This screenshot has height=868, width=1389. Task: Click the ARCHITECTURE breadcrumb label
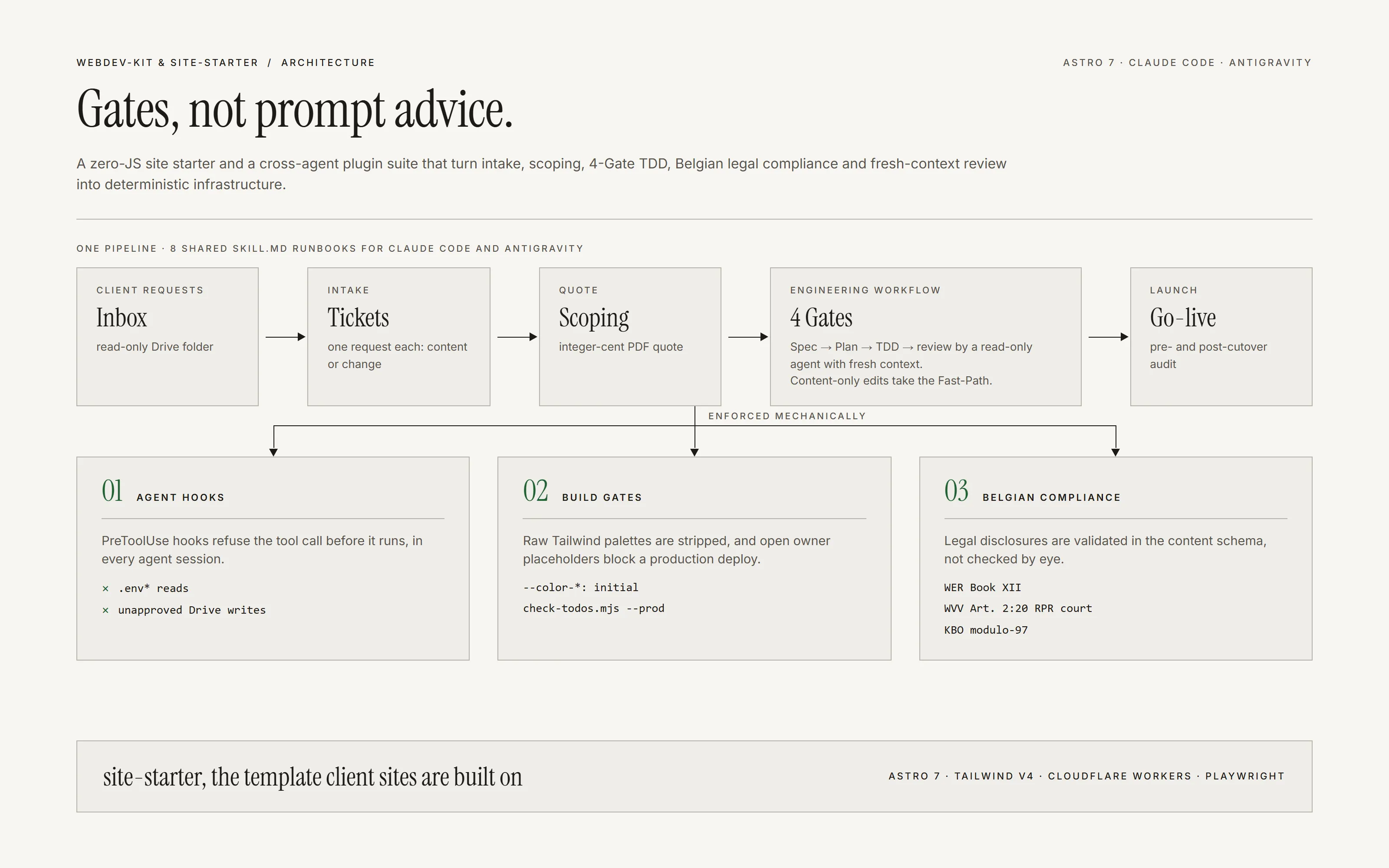(328, 62)
